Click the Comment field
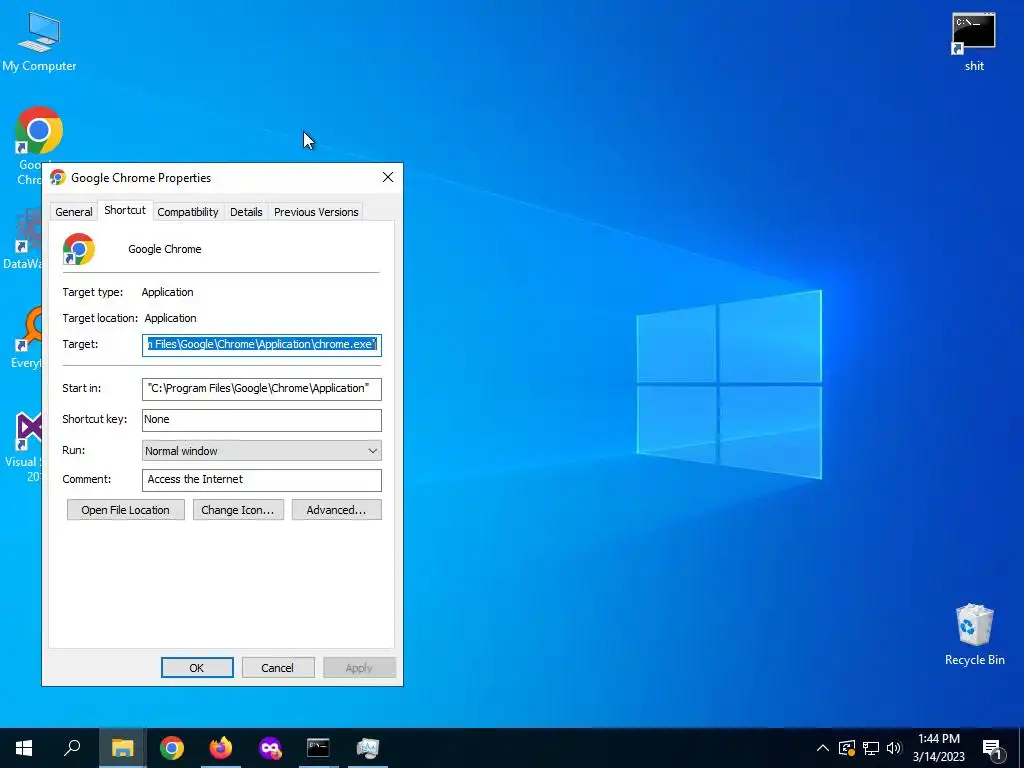This screenshot has width=1024, height=768. [x=261, y=480]
